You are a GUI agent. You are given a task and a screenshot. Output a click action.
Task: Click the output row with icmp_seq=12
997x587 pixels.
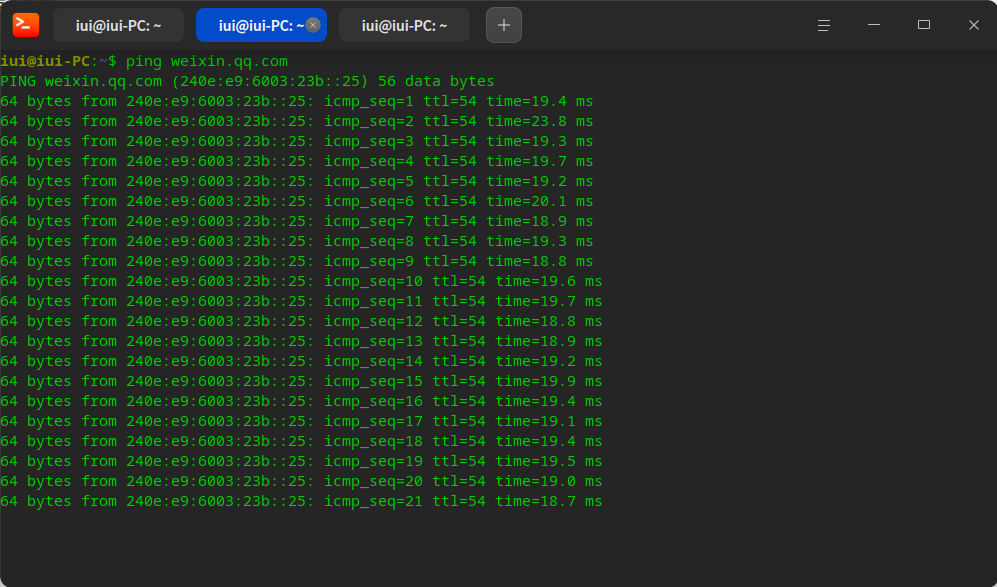click(301, 321)
